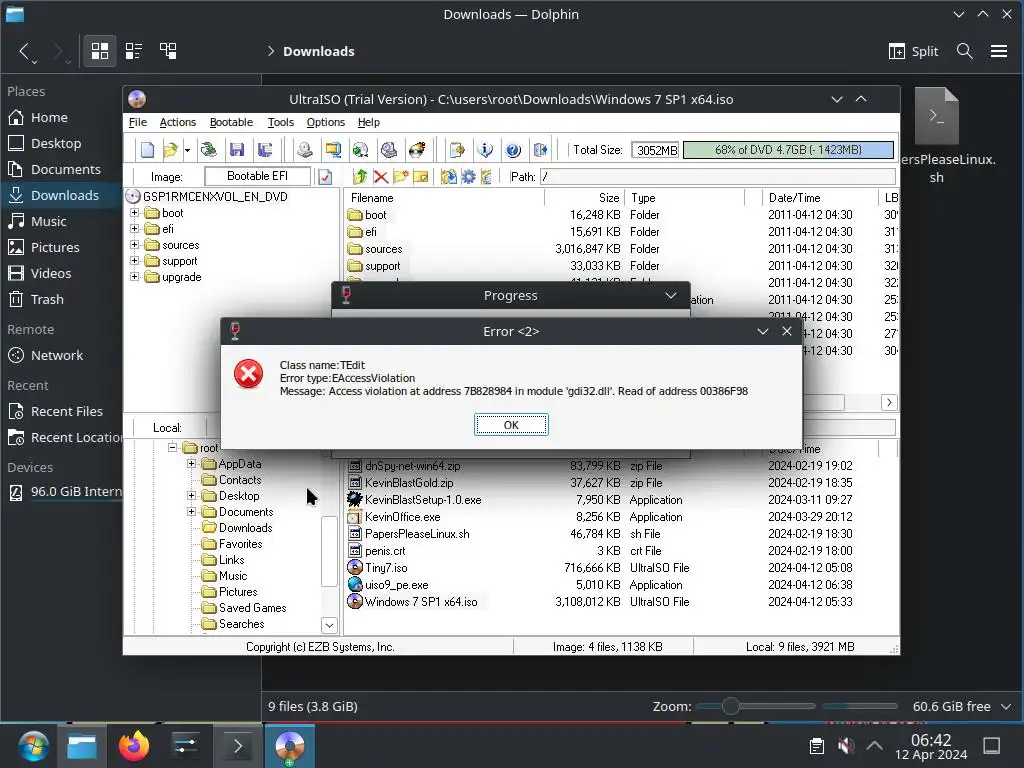Screen dimensions: 1024x768
Task: Launch Firefox from the taskbar
Action: click(x=133, y=746)
